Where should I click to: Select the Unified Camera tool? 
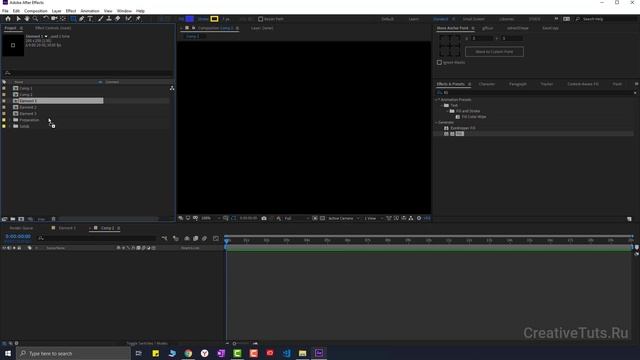point(54,19)
